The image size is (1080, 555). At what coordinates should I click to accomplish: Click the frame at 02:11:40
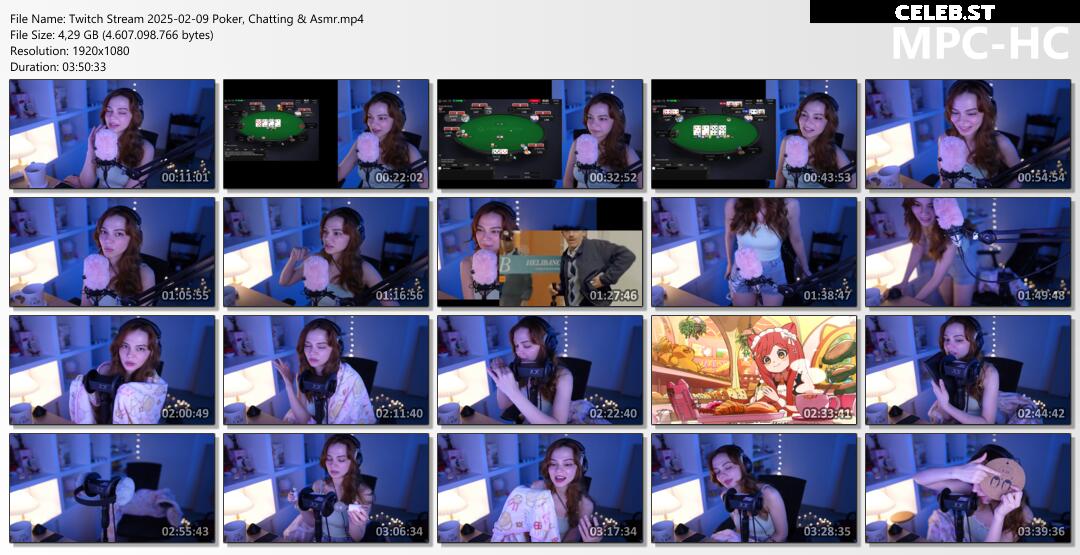(x=326, y=370)
